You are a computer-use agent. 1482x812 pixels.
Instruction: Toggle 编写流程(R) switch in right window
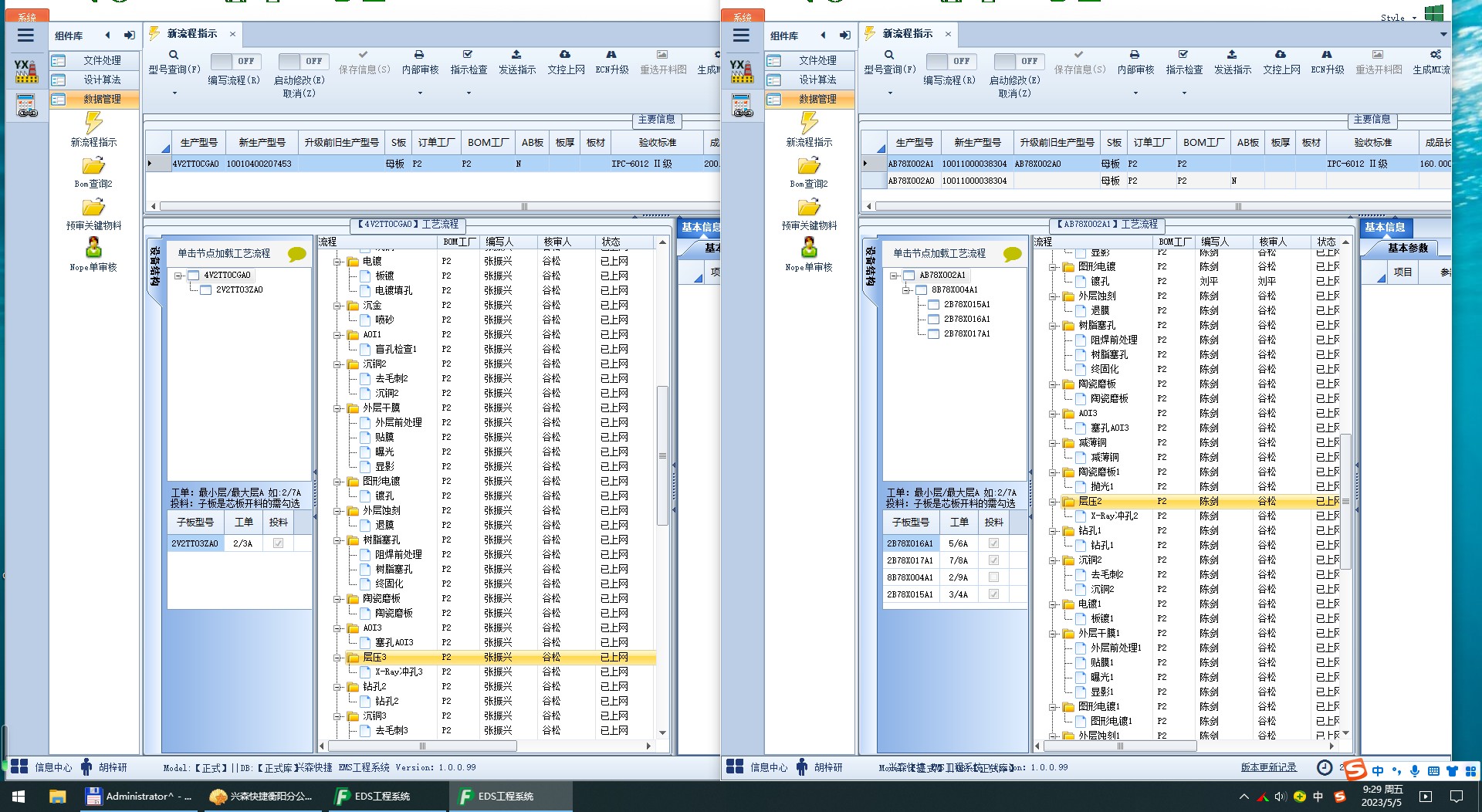point(951,61)
